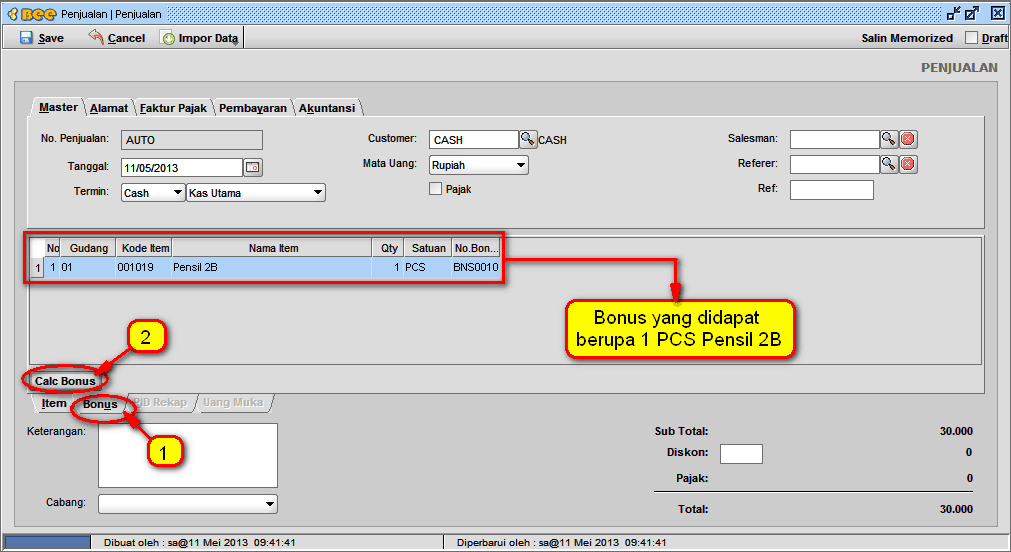Viewport: 1011px width, 552px height.
Task: Click the Impor Data green icon
Action: [168, 38]
